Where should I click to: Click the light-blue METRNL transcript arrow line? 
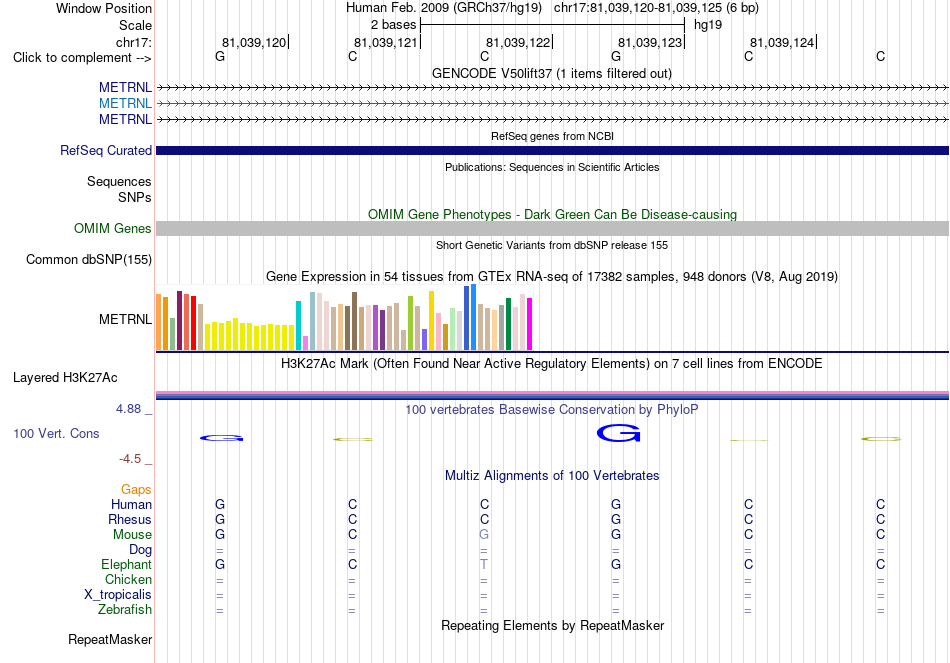click(553, 104)
